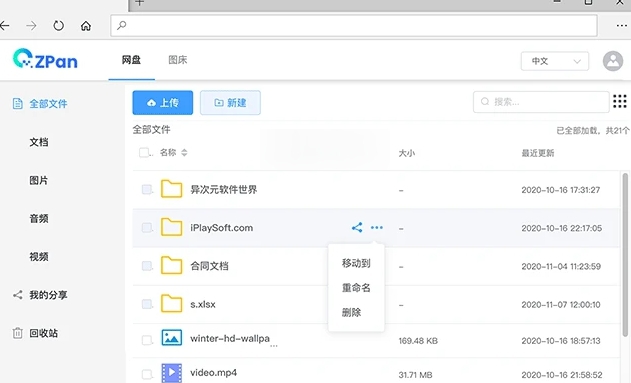
Task: Open 回收站 recycle bin
Action: (x=43, y=333)
